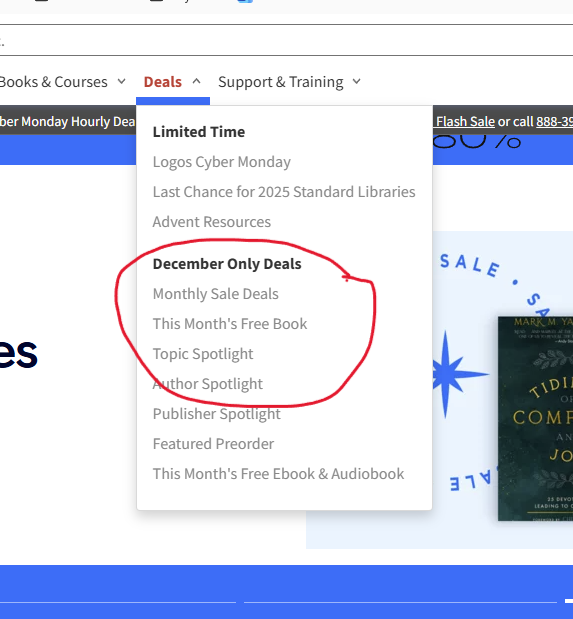Image resolution: width=573 pixels, height=619 pixels.
Task: Open the Deals menu
Action: (x=163, y=82)
